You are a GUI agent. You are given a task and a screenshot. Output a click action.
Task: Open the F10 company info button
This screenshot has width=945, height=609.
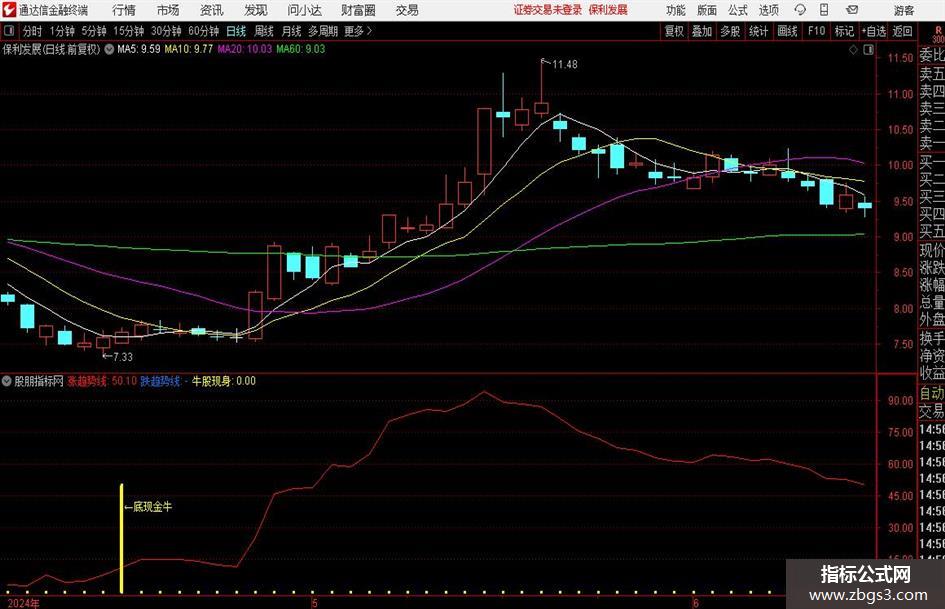coord(816,31)
